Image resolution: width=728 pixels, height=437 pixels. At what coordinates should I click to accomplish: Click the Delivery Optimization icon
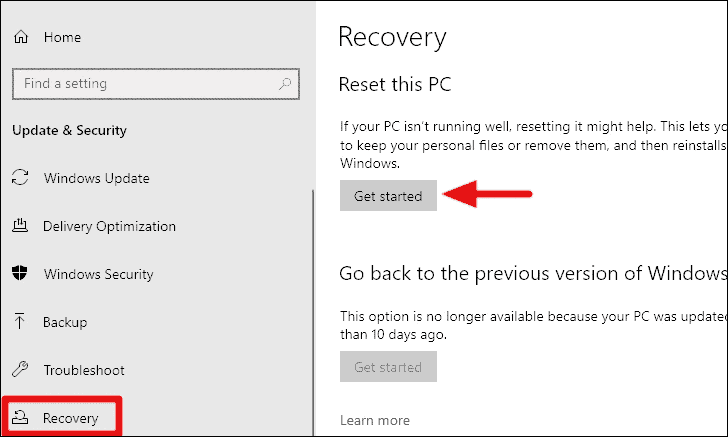(x=20, y=226)
